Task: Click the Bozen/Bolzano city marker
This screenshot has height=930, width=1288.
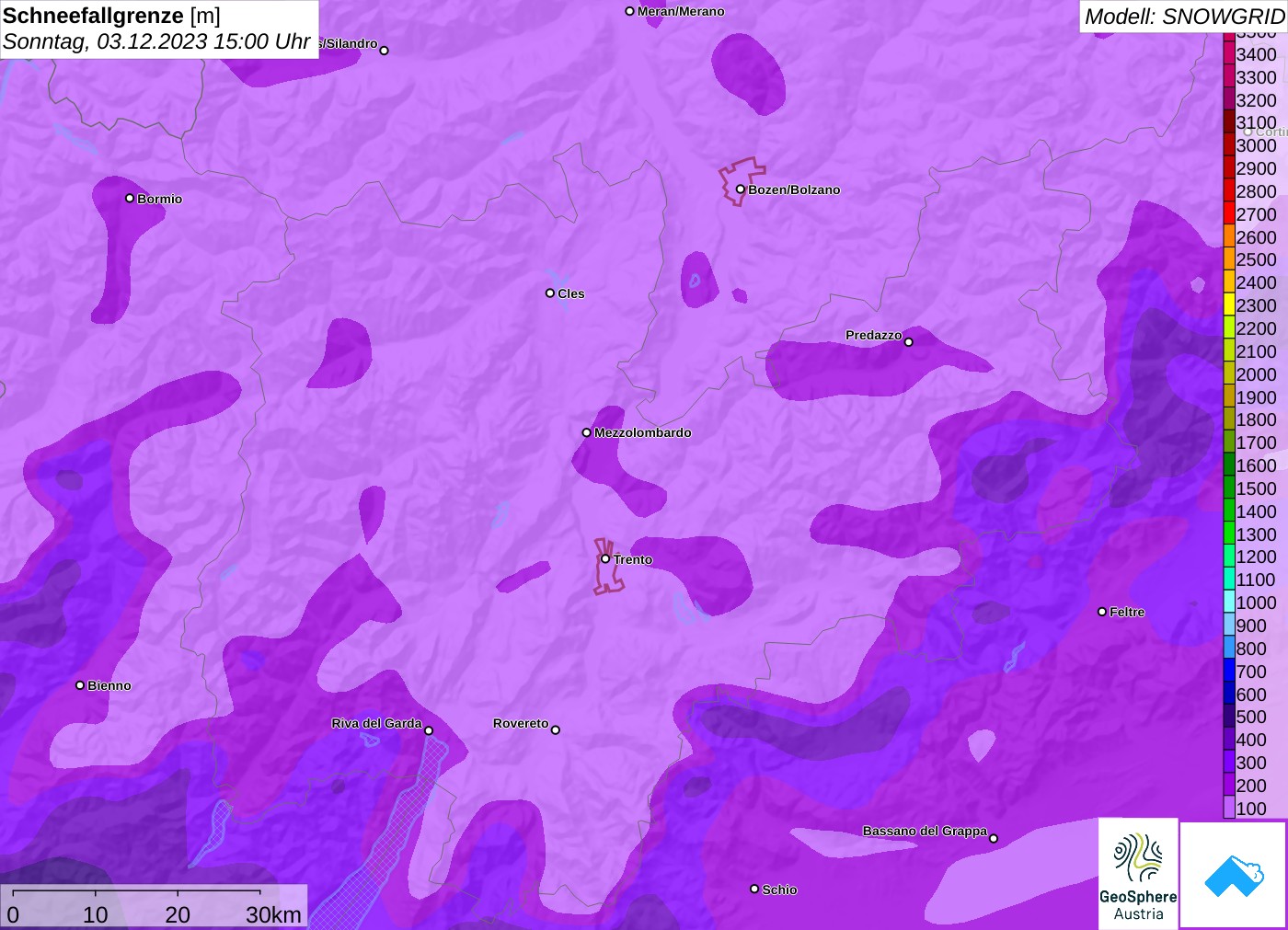Action: pos(741,189)
